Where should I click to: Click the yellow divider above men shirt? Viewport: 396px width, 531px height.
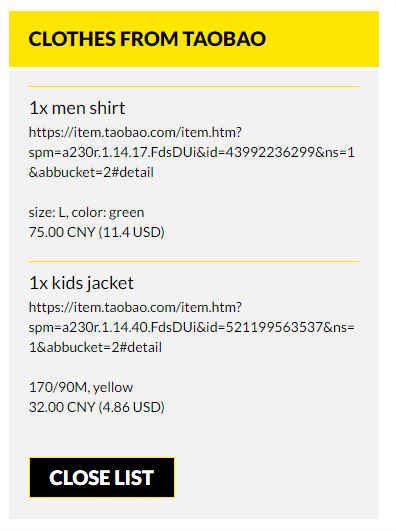pyautogui.click(x=194, y=87)
